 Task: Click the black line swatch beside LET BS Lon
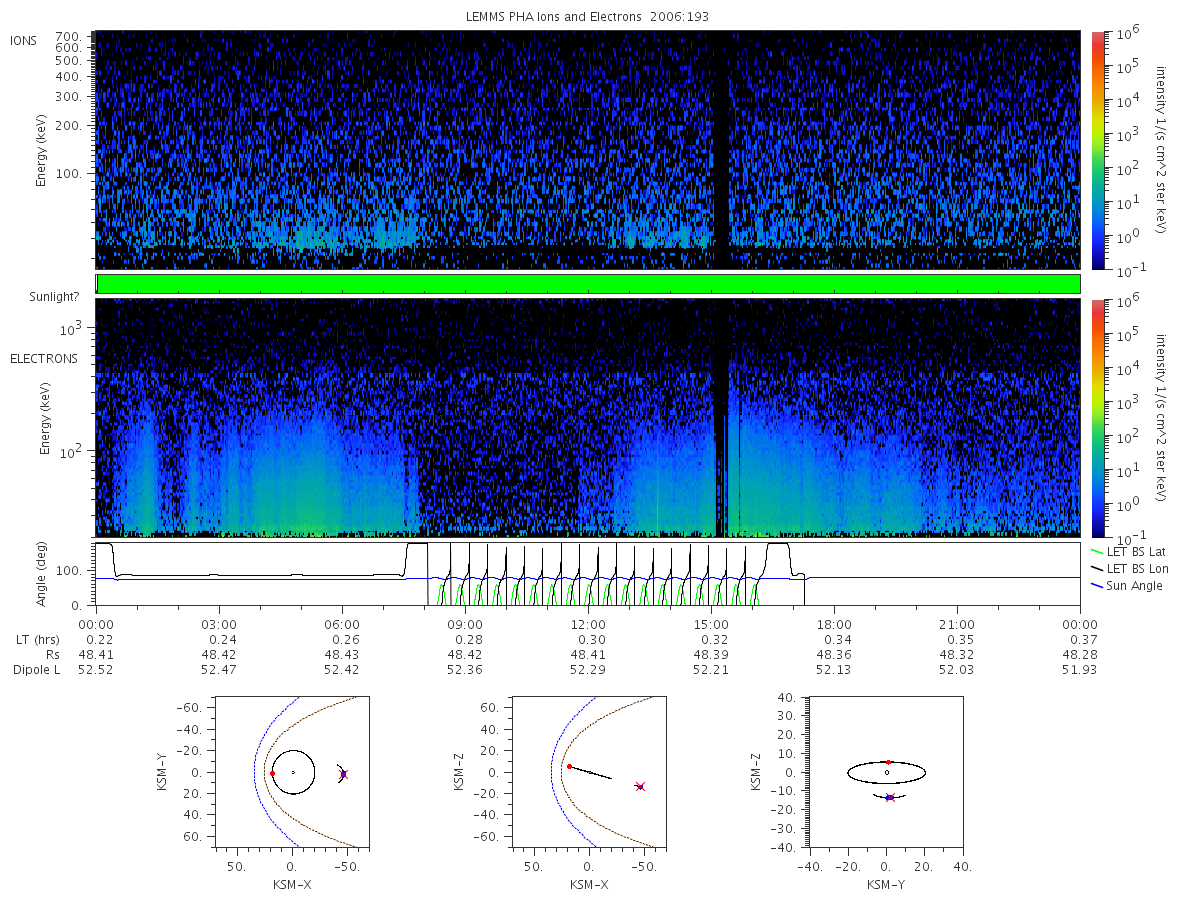tap(1097, 568)
